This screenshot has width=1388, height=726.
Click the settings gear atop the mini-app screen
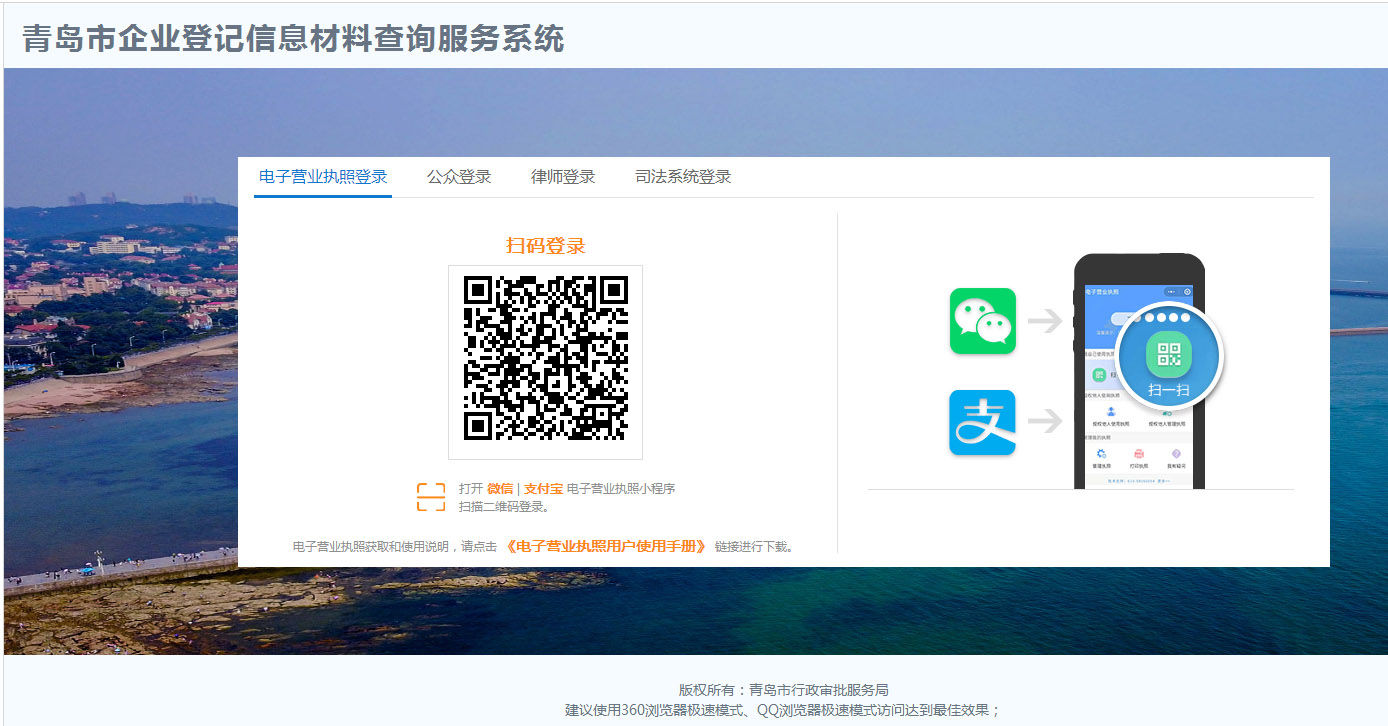coord(1187,292)
